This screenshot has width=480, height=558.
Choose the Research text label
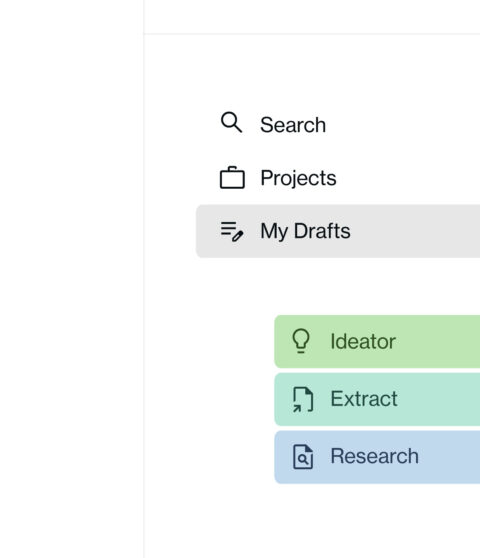374,456
